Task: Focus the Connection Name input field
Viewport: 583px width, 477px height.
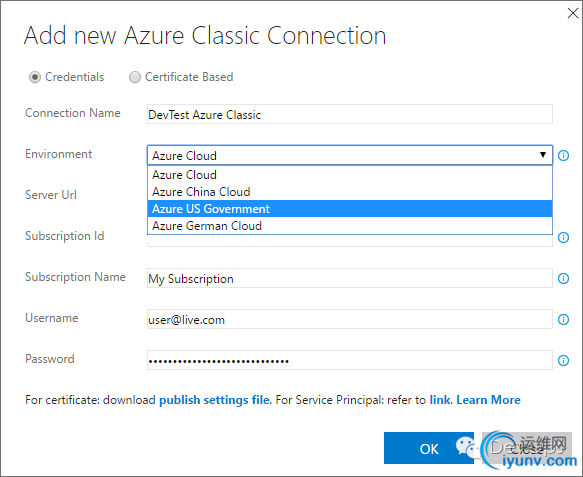Action: click(x=350, y=114)
